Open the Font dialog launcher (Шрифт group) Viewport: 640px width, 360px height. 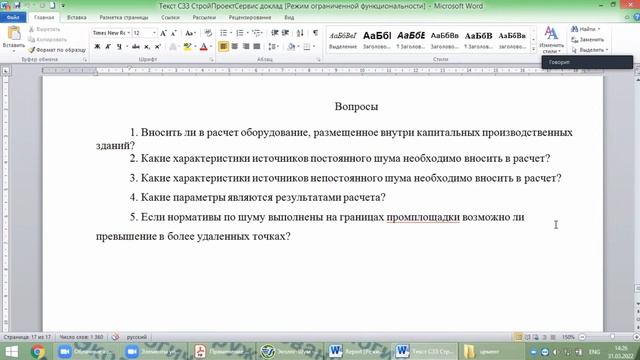(x=211, y=60)
